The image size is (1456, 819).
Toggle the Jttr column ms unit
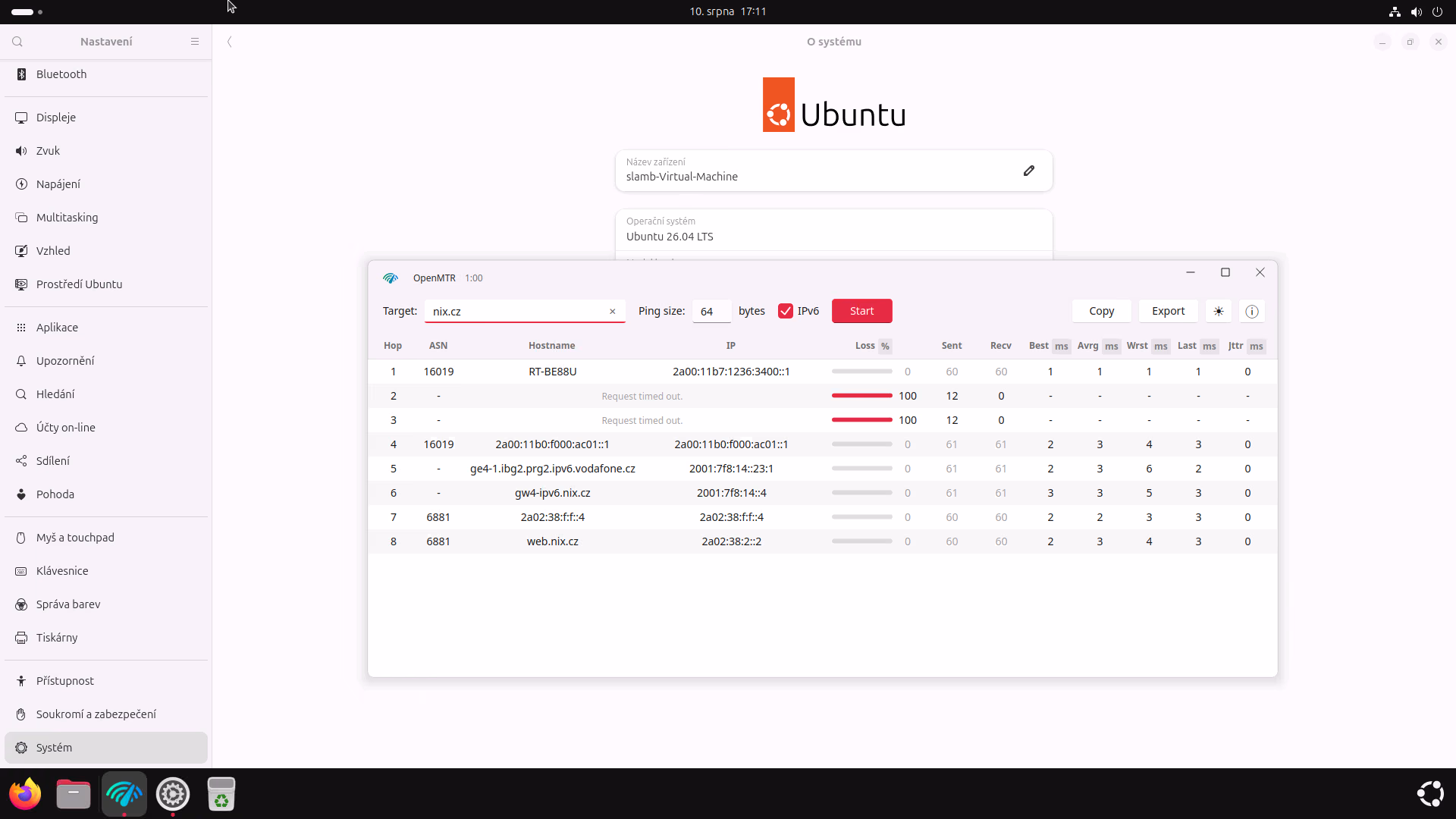pos(1257,346)
